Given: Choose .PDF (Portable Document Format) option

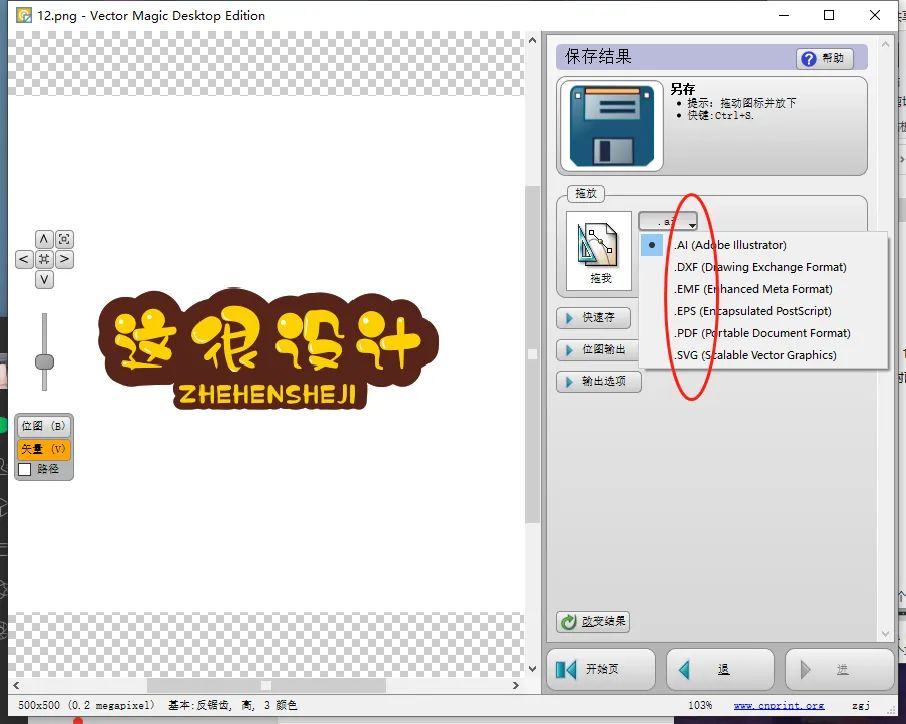Looking at the screenshot, I should 762,333.
